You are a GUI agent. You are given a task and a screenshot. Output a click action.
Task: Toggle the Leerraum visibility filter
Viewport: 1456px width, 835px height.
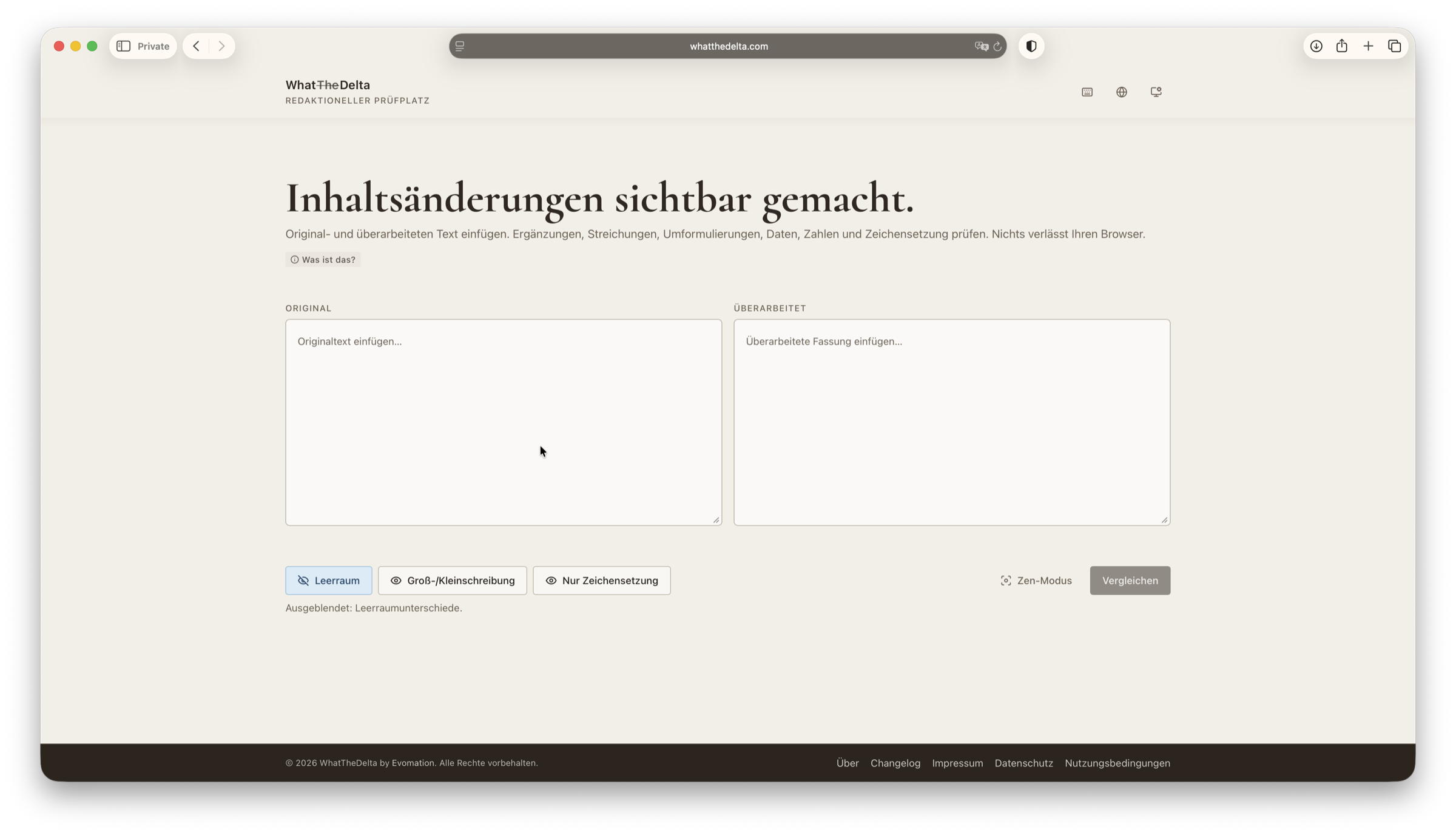pos(328,580)
